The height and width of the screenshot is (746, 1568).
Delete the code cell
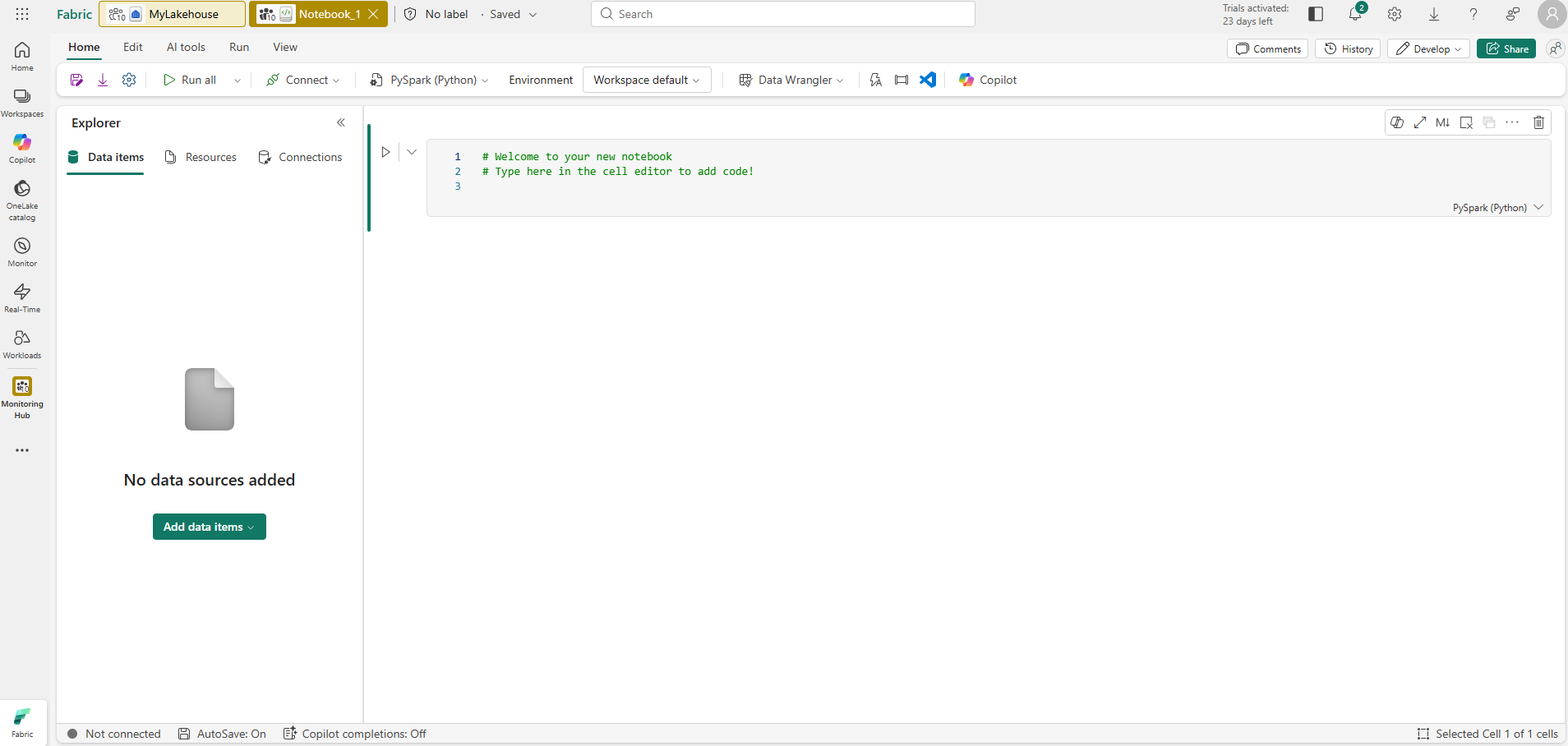[x=1539, y=122]
